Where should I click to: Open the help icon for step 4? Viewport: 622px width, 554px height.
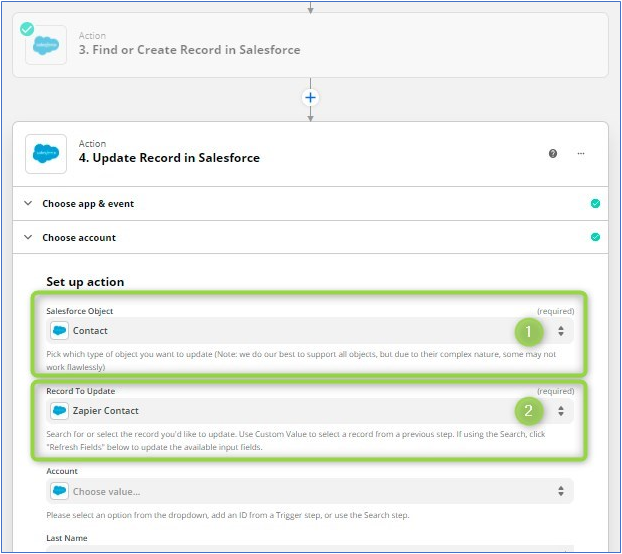pos(553,153)
